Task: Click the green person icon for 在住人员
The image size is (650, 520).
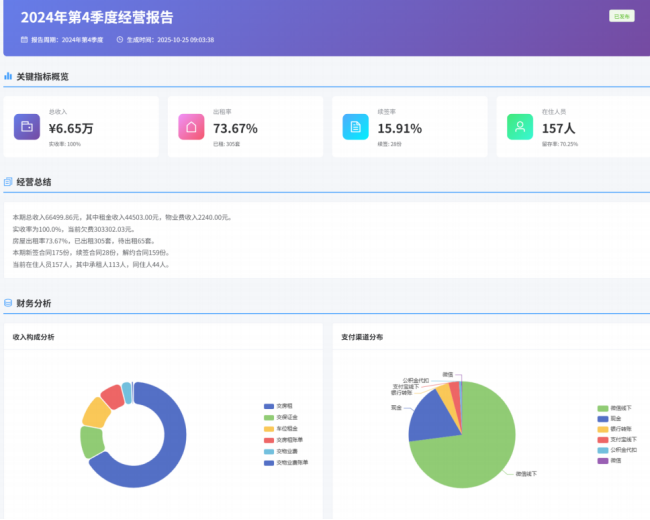Action: (519, 127)
